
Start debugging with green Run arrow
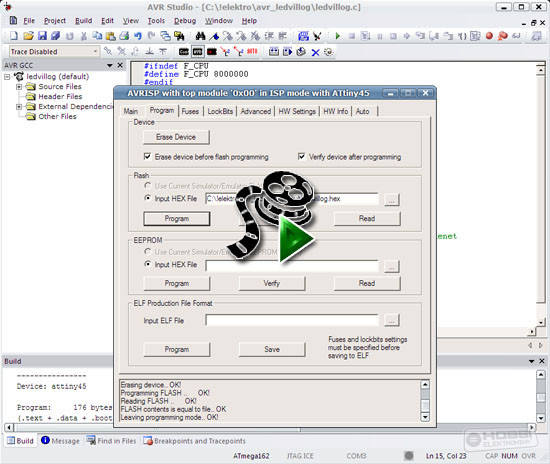(x=337, y=36)
